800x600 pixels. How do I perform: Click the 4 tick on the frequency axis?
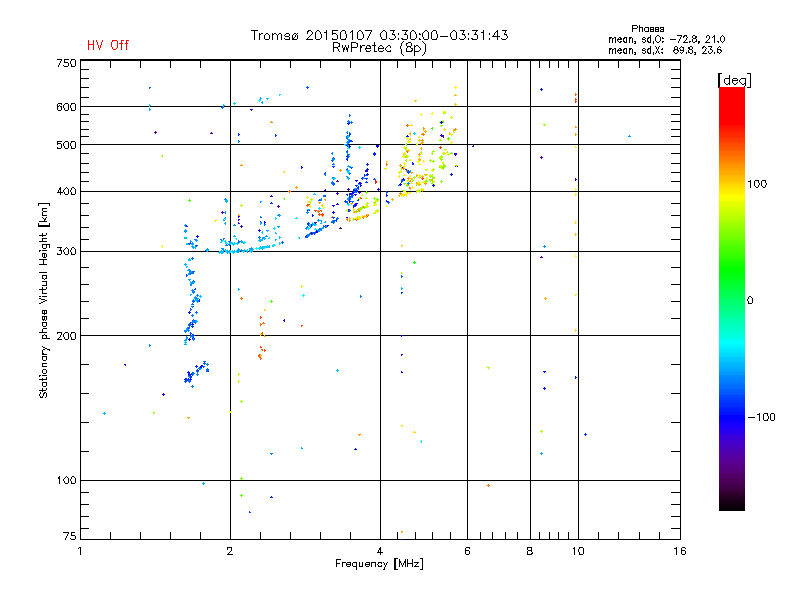[x=380, y=551]
